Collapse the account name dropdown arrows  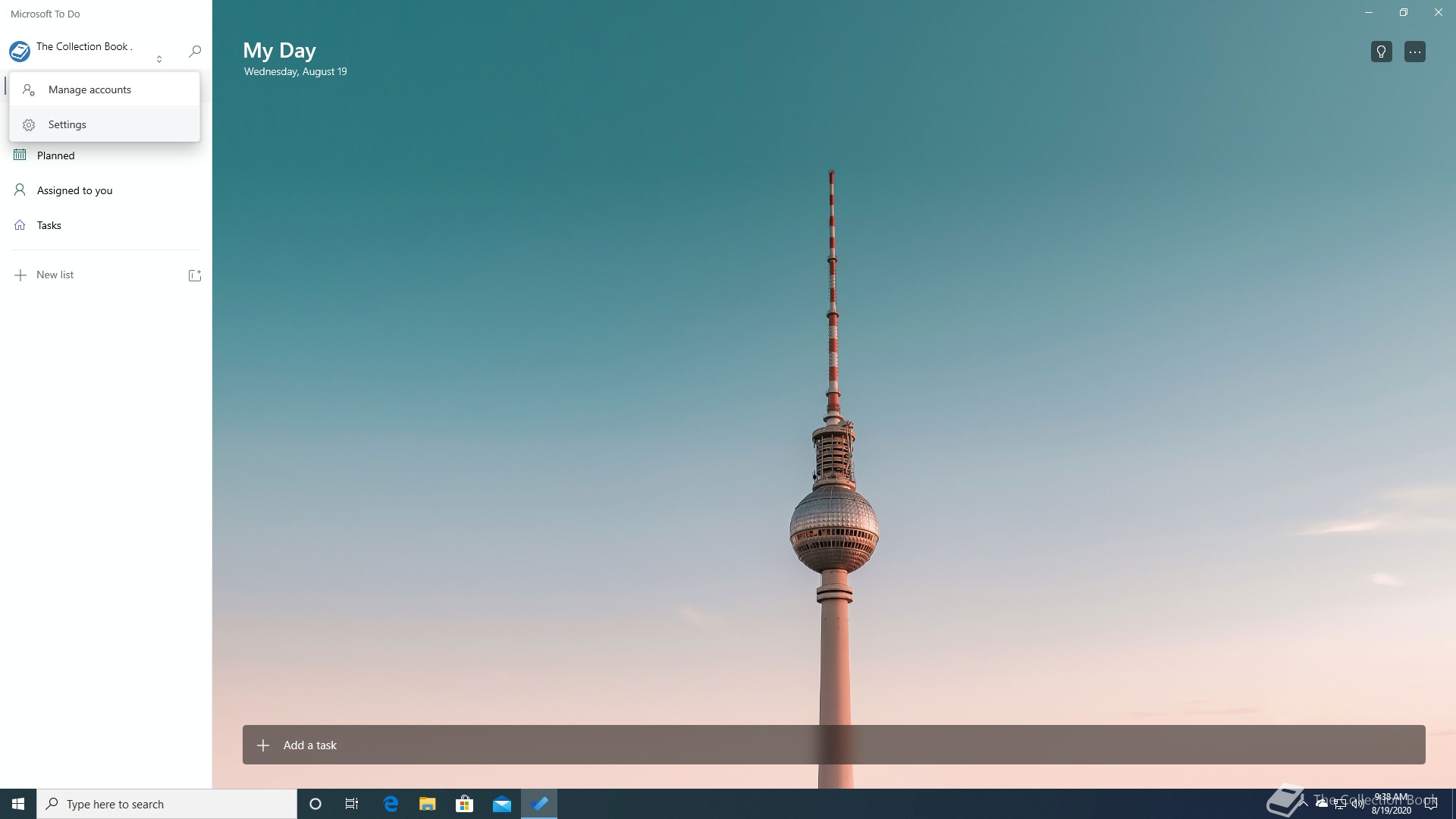click(x=159, y=58)
